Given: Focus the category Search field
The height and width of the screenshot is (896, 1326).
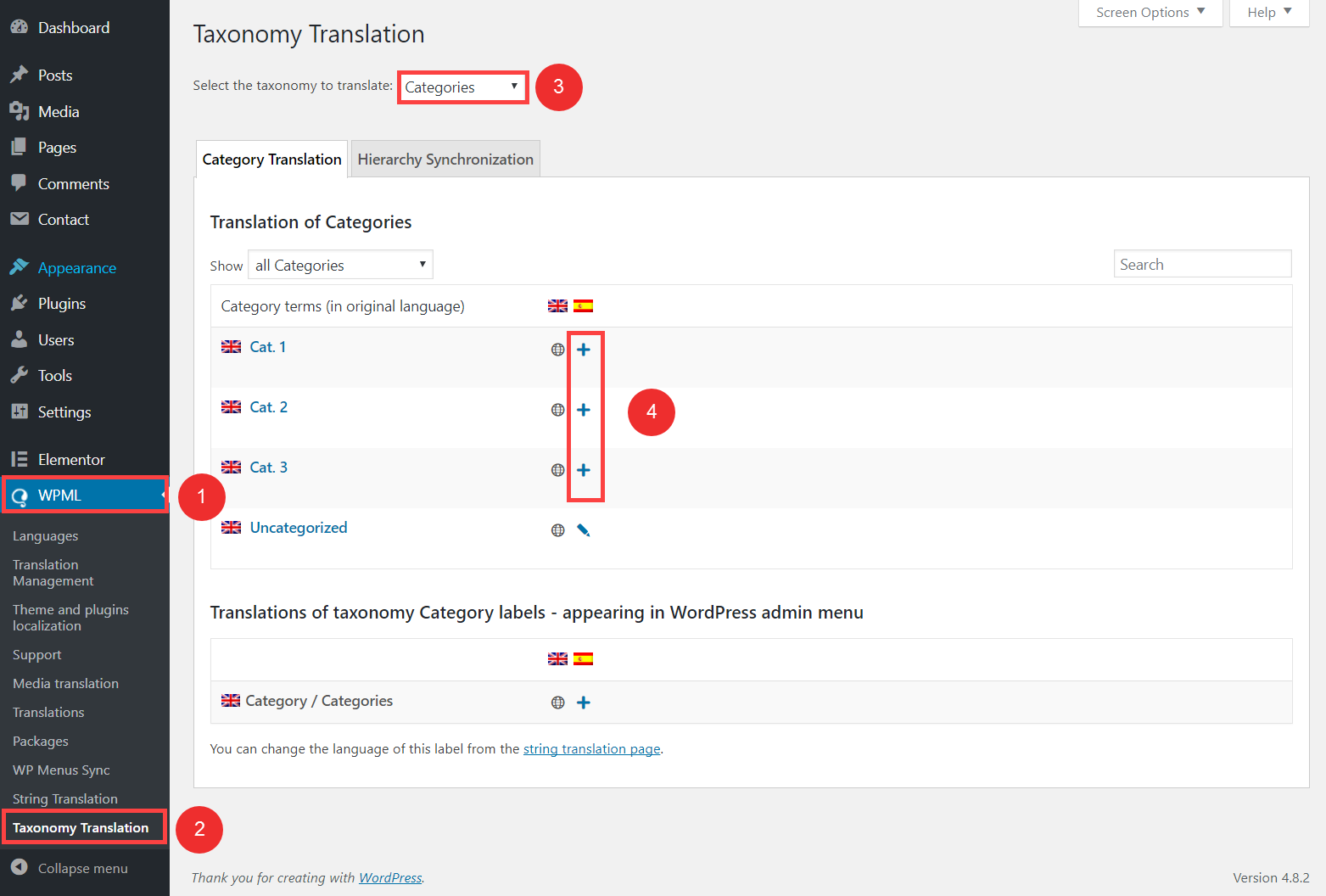Looking at the screenshot, I should (1202, 264).
